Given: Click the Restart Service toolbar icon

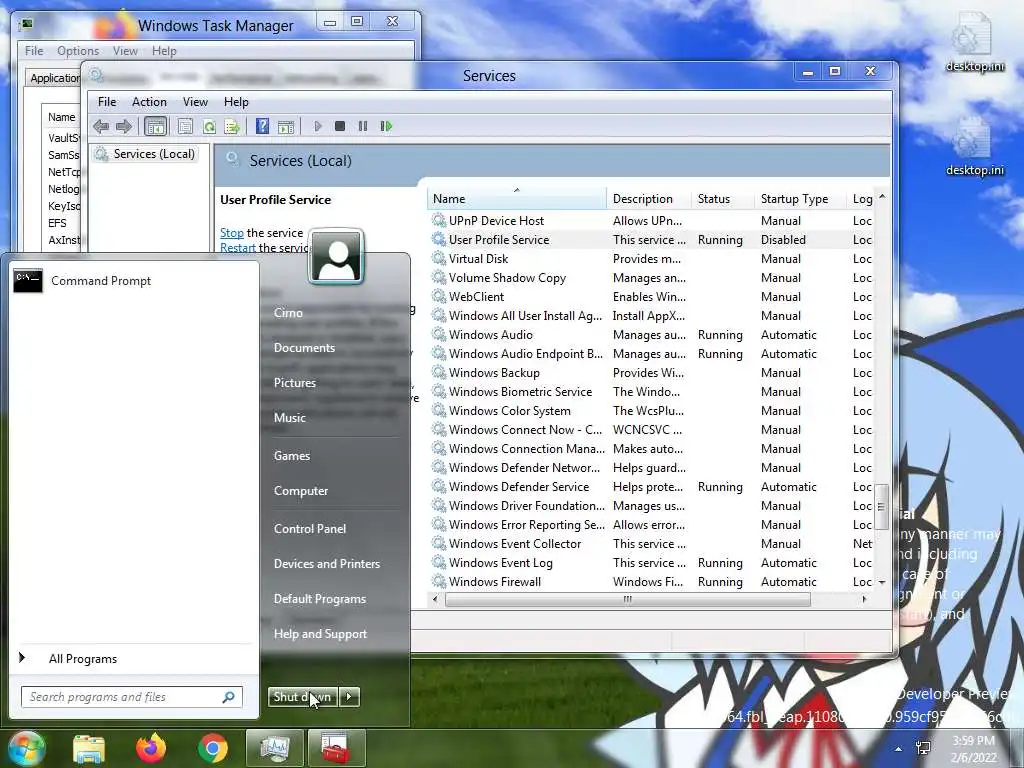Looking at the screenshot, I should pos(386,126).
